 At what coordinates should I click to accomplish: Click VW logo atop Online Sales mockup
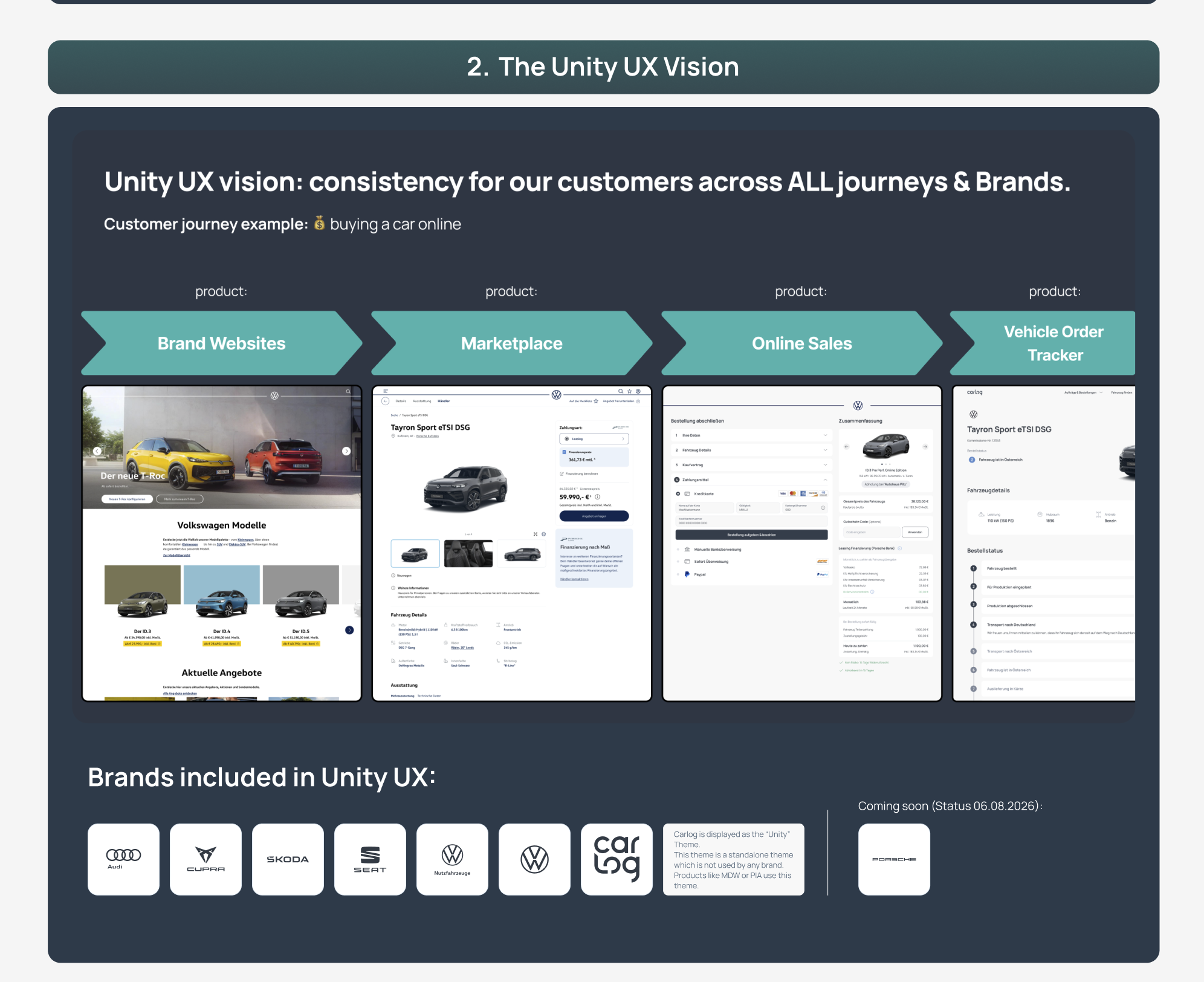[858, 405]
